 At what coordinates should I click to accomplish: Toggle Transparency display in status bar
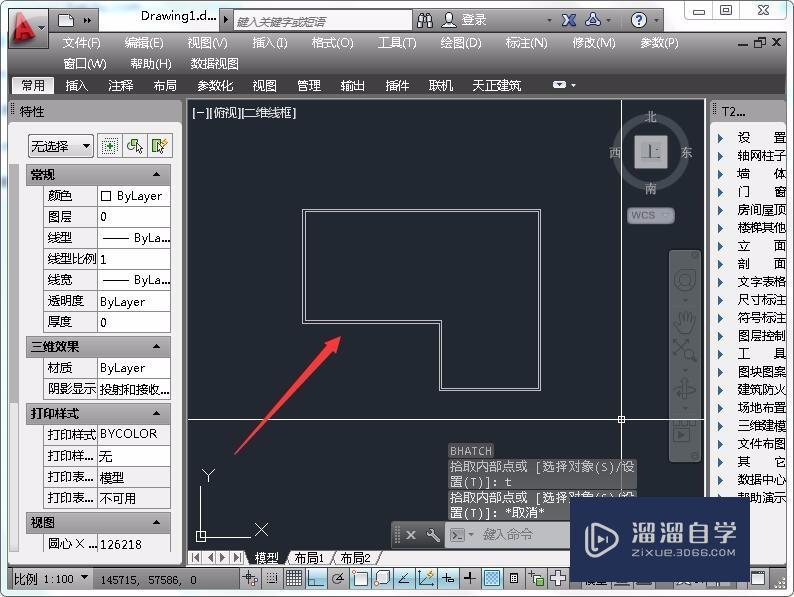(x=492, y=578)
